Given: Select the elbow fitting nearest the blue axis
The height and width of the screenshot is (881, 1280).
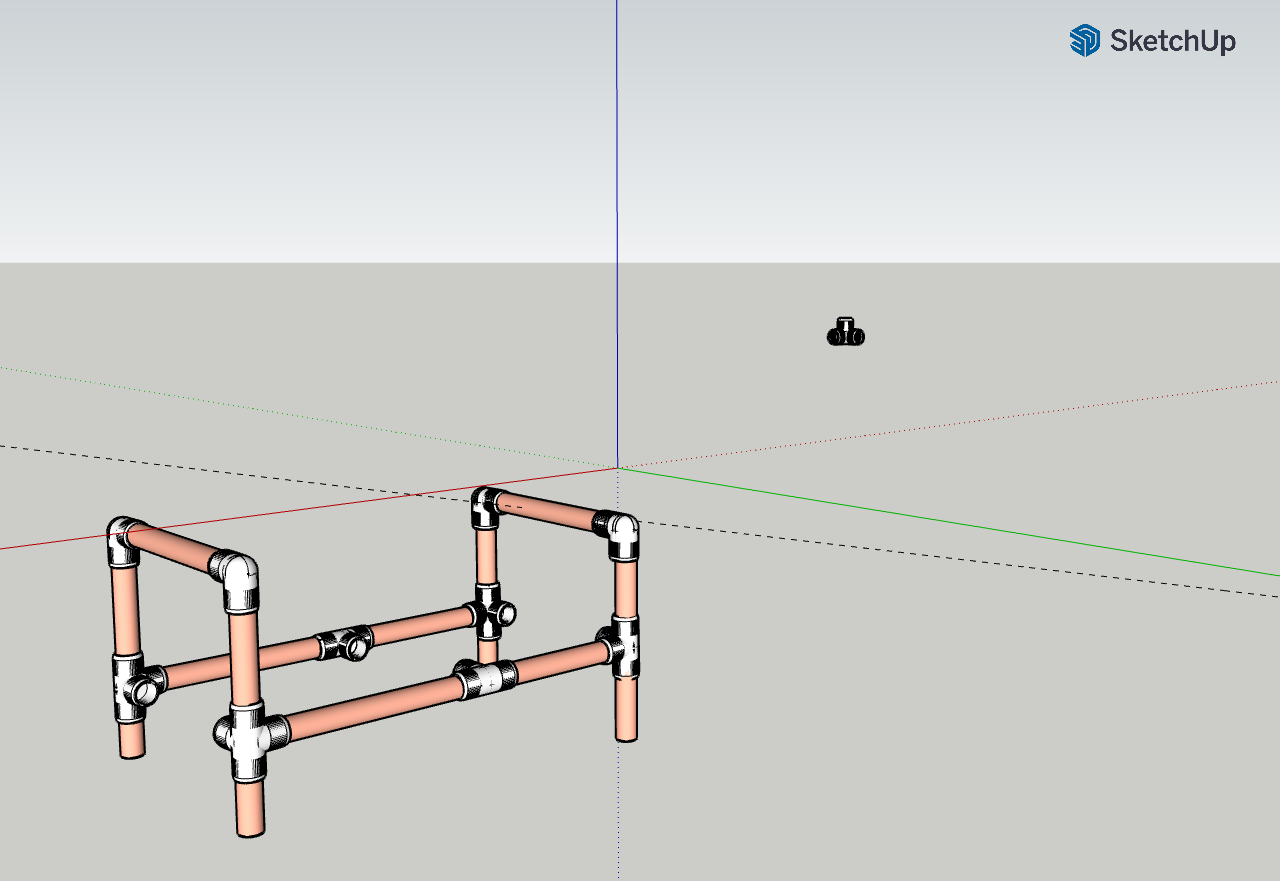Looking at the screenshot, I should tap(618, 536).
